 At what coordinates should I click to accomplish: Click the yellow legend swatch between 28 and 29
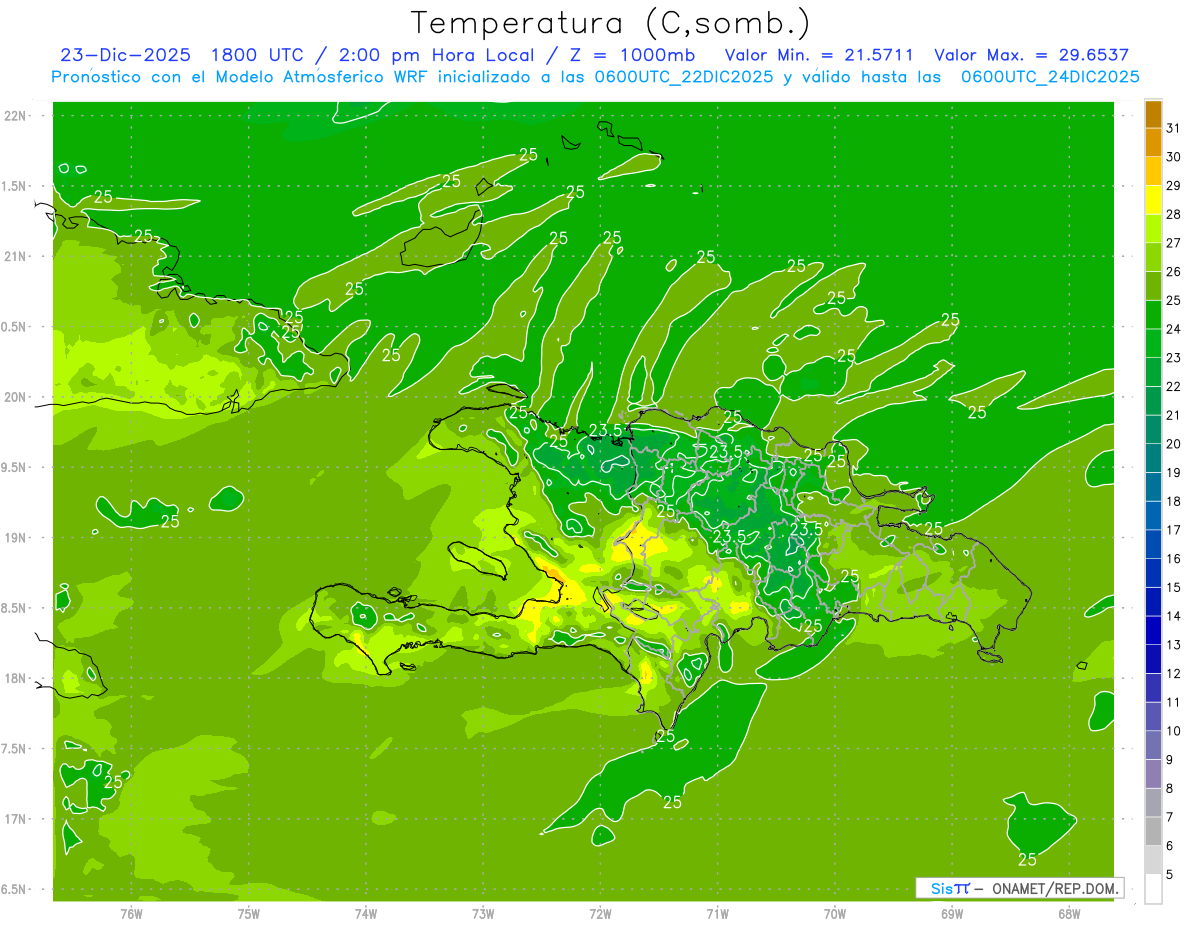tap(1153, 200)
